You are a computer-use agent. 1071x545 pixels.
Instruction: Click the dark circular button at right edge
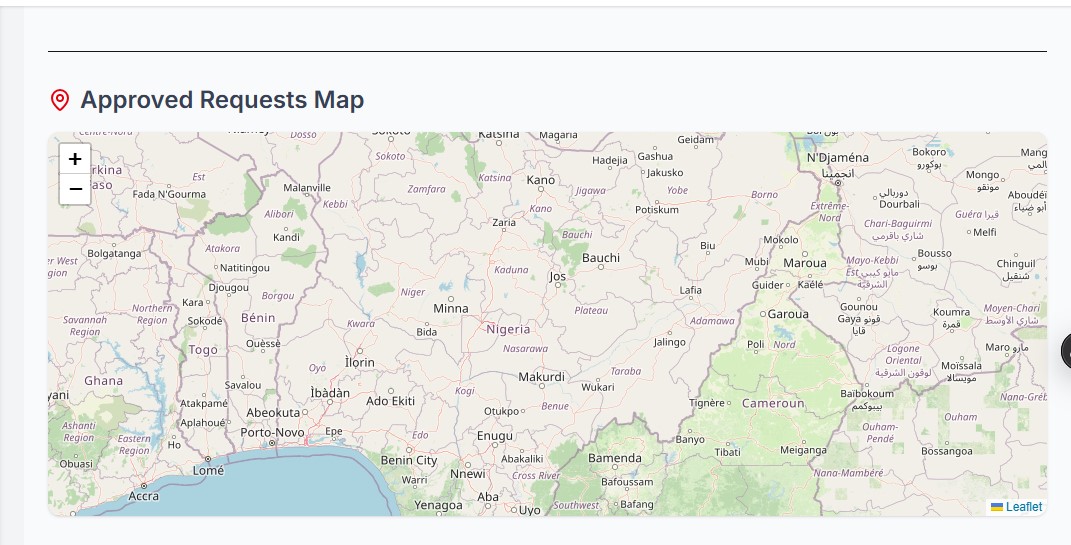[x=1066, y=351]
